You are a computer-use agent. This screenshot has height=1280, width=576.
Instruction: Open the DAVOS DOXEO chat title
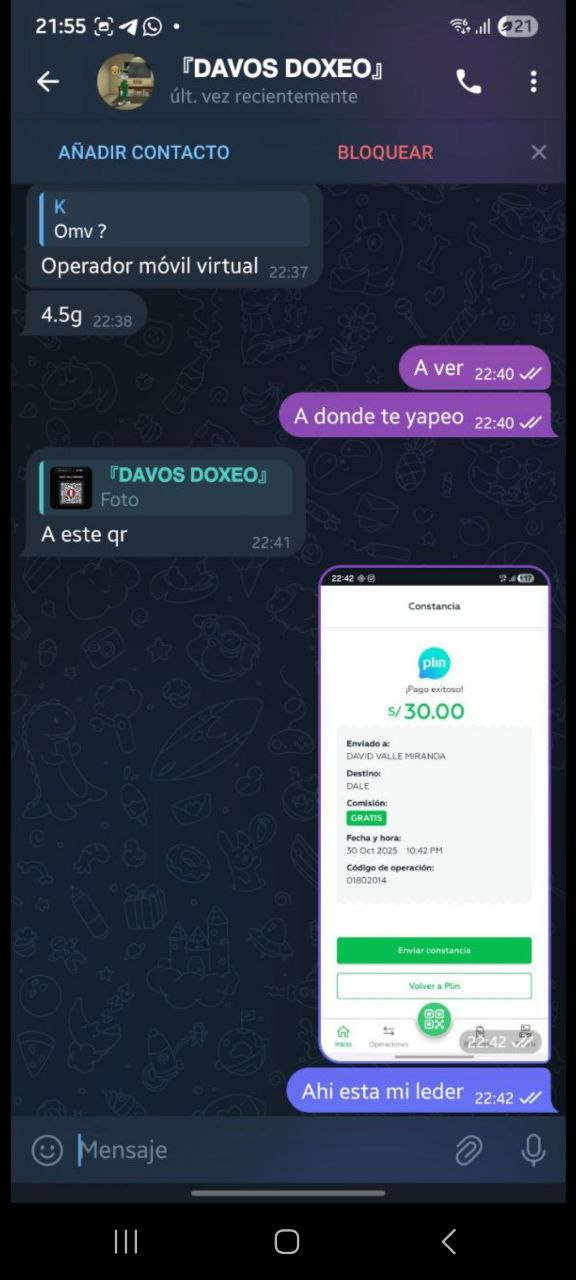283,69
